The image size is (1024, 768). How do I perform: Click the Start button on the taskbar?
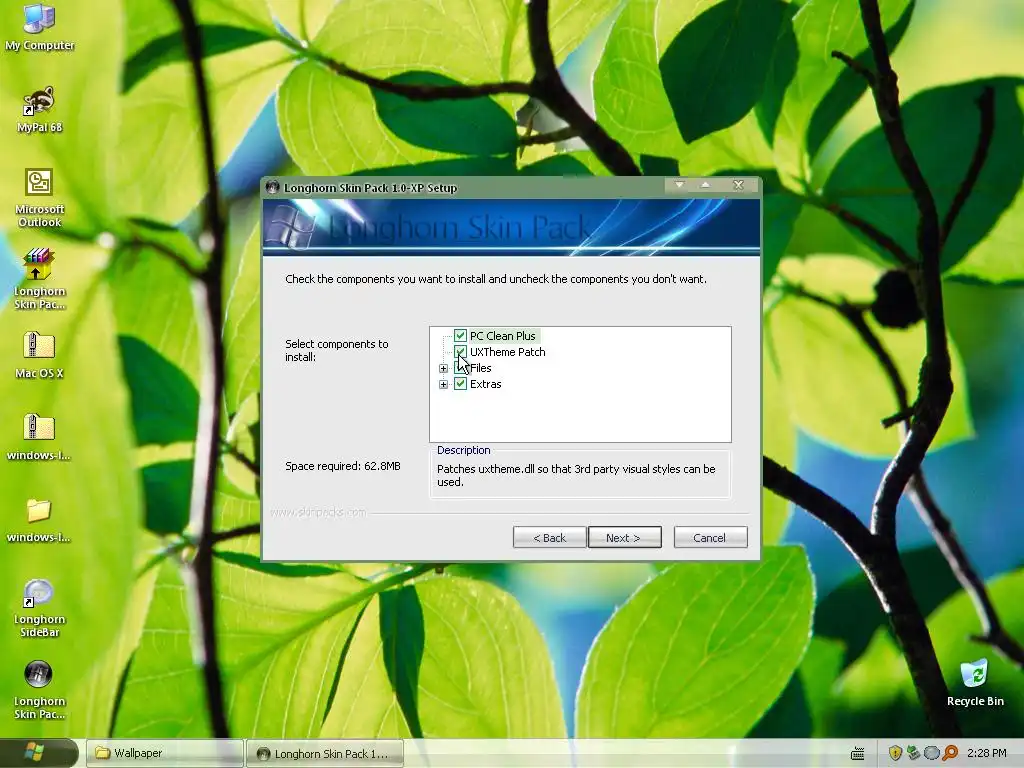point(38,752)
